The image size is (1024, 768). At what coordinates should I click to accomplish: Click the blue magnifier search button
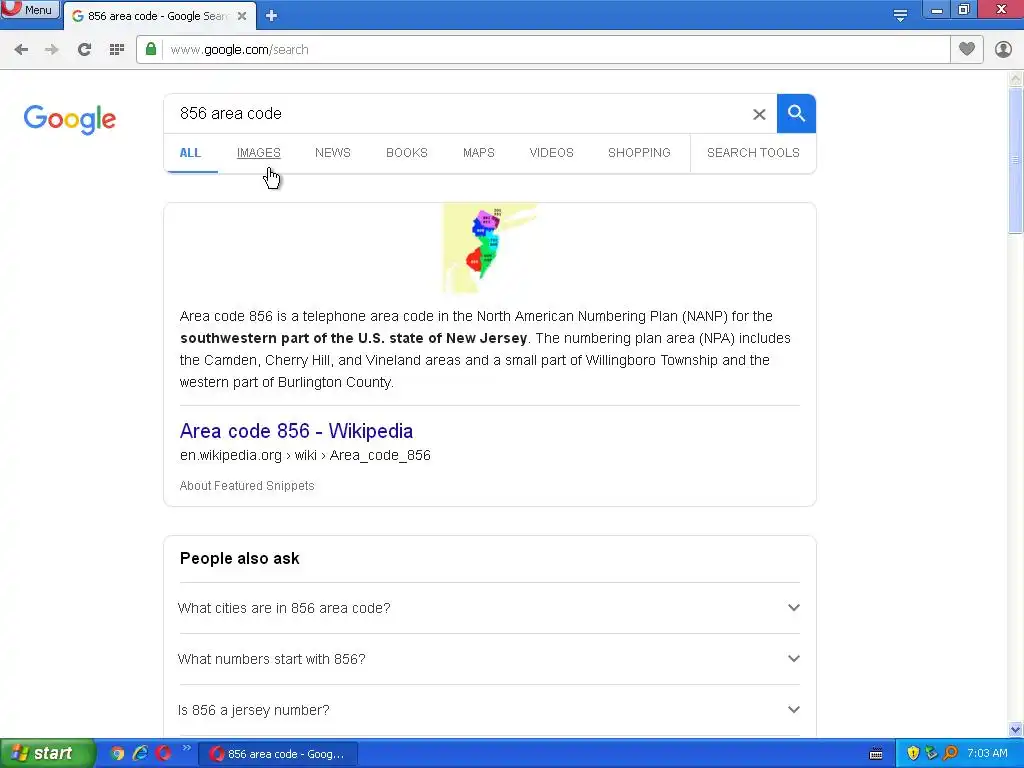point(796,114)
